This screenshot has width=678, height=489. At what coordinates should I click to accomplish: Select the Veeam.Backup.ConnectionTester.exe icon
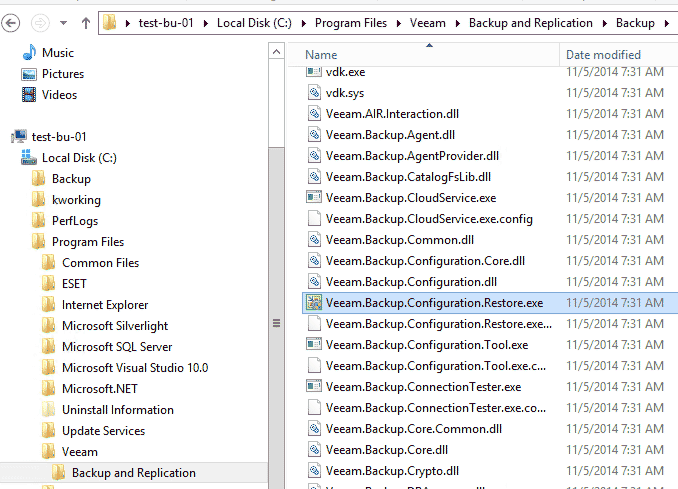[x=314, y=387]
